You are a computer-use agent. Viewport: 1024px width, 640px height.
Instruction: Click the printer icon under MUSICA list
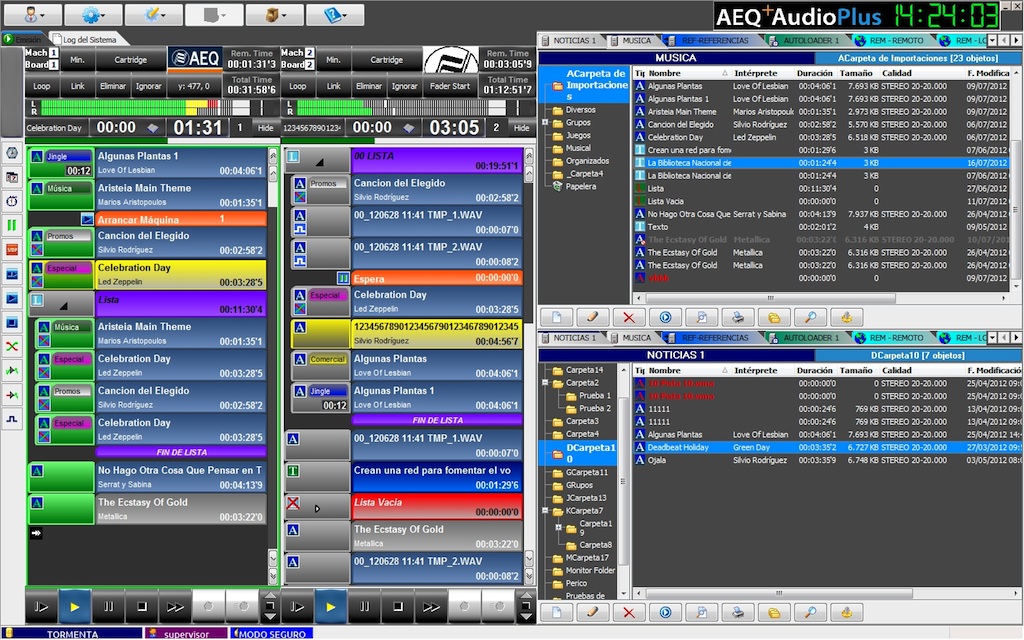click(x=737, y=317)
